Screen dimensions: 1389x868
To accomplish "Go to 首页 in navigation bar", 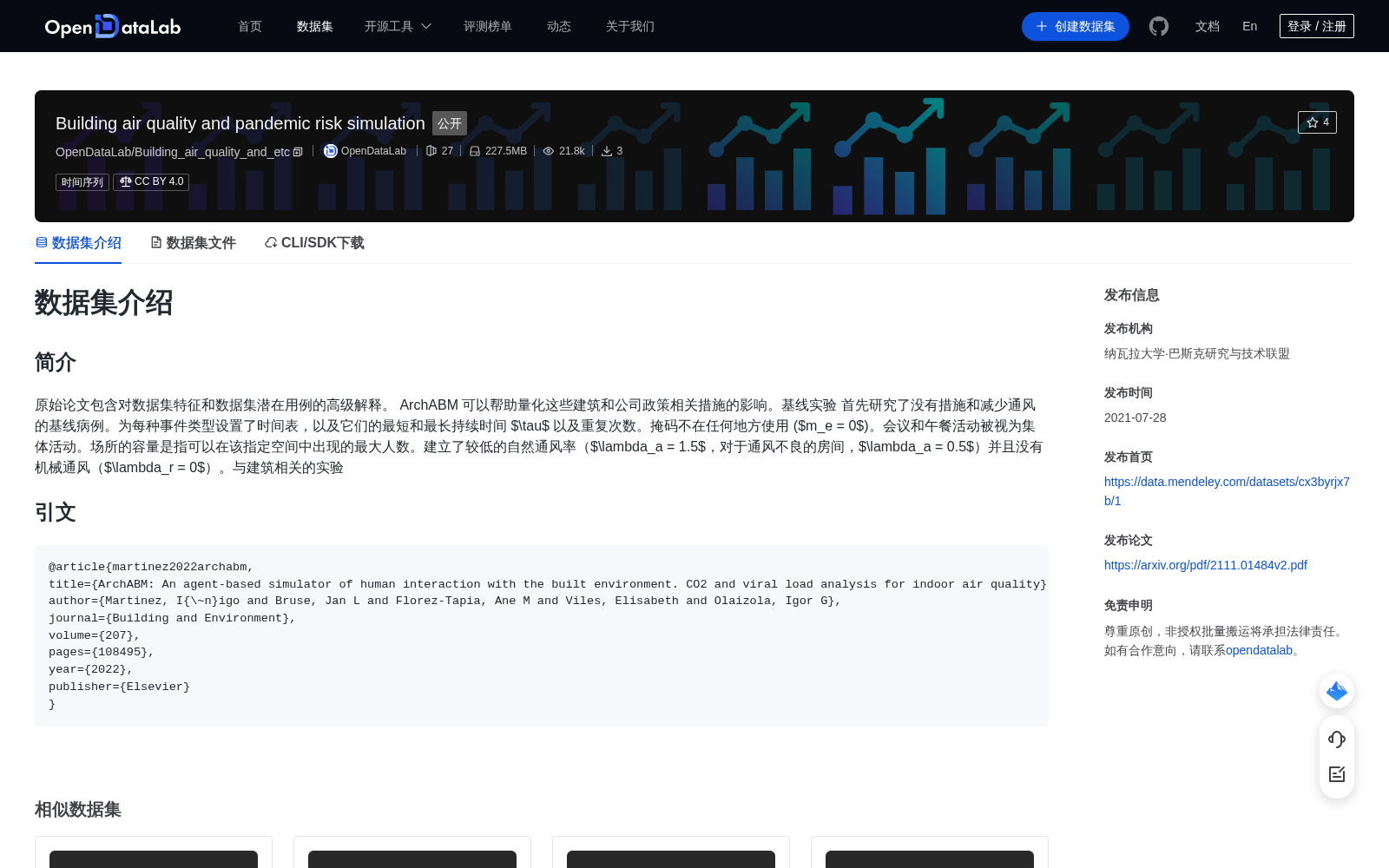I will [250, 26].
